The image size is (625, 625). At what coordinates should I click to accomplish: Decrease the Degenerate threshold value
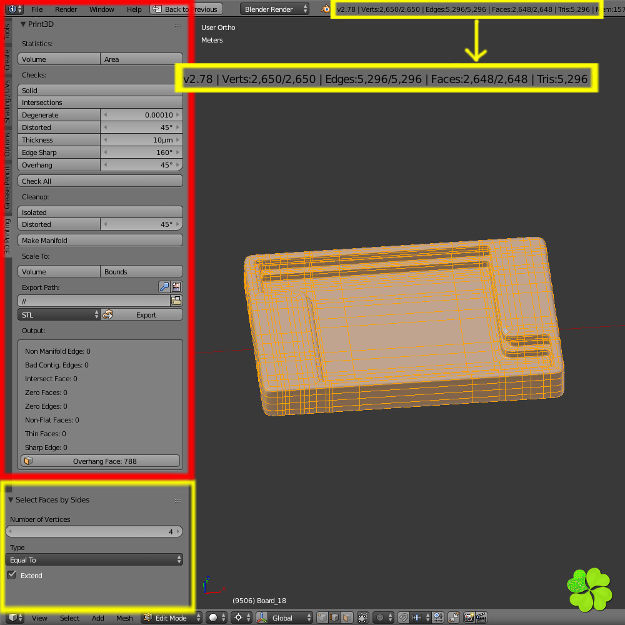tap(106, 115)
